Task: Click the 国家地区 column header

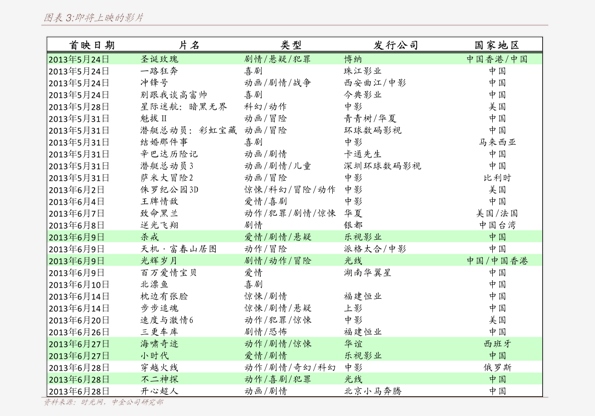Action: point(496,45)
